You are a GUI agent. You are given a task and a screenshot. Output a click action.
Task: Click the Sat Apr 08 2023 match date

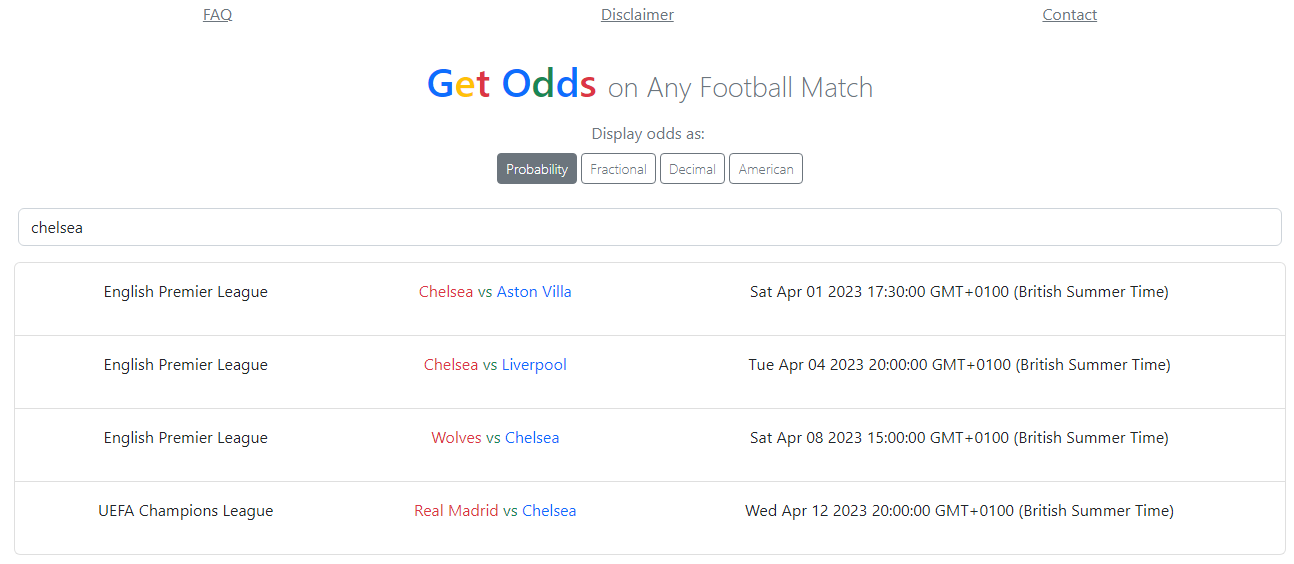pyautogui.click(x=959, y=438)
